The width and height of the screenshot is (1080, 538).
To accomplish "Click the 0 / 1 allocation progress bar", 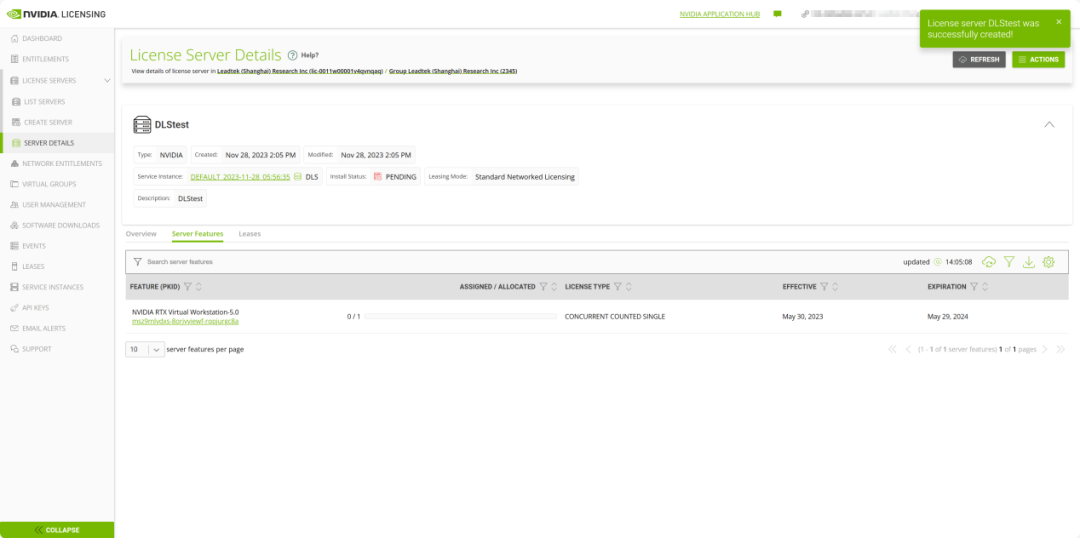I will (x=460, y=316).
